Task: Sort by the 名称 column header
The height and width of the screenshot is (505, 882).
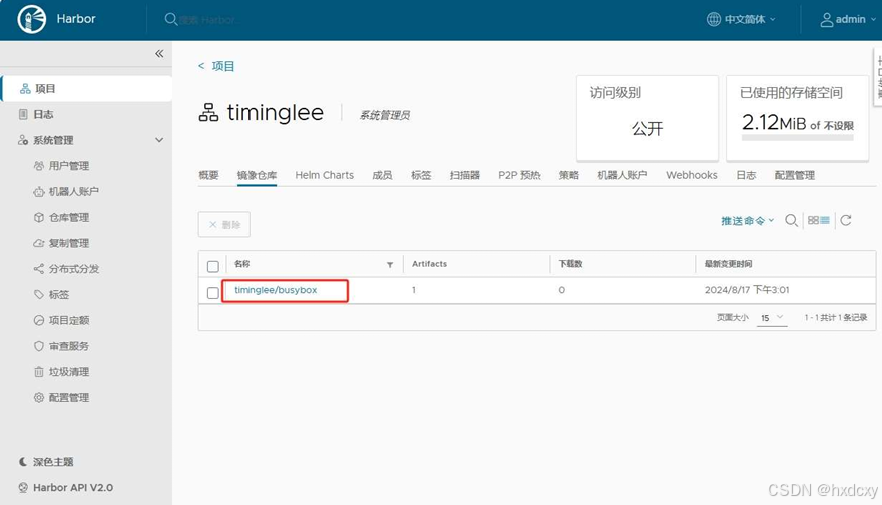Action: click(x=242, y=264)
